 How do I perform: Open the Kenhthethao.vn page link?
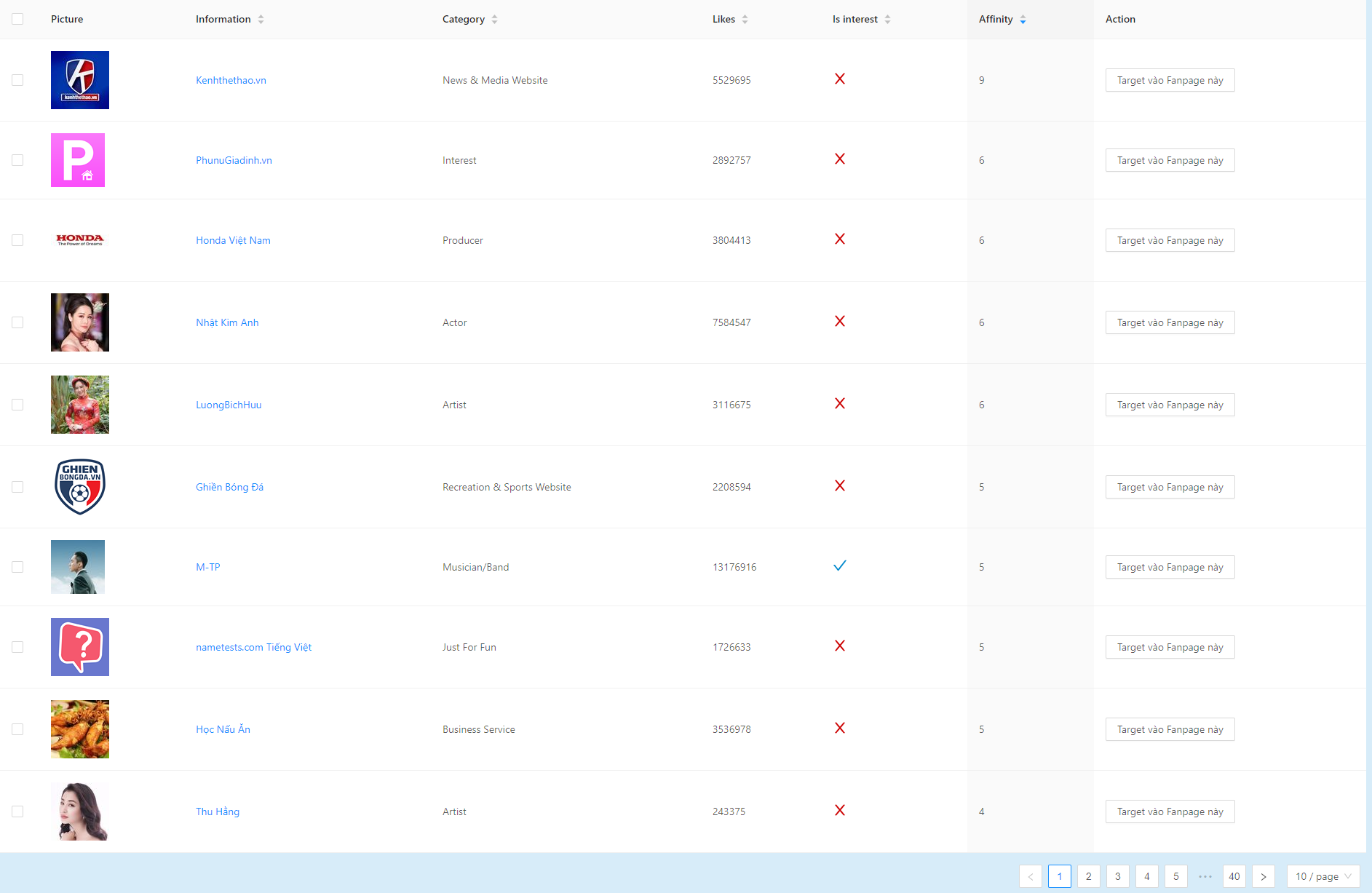coord(231,80)
